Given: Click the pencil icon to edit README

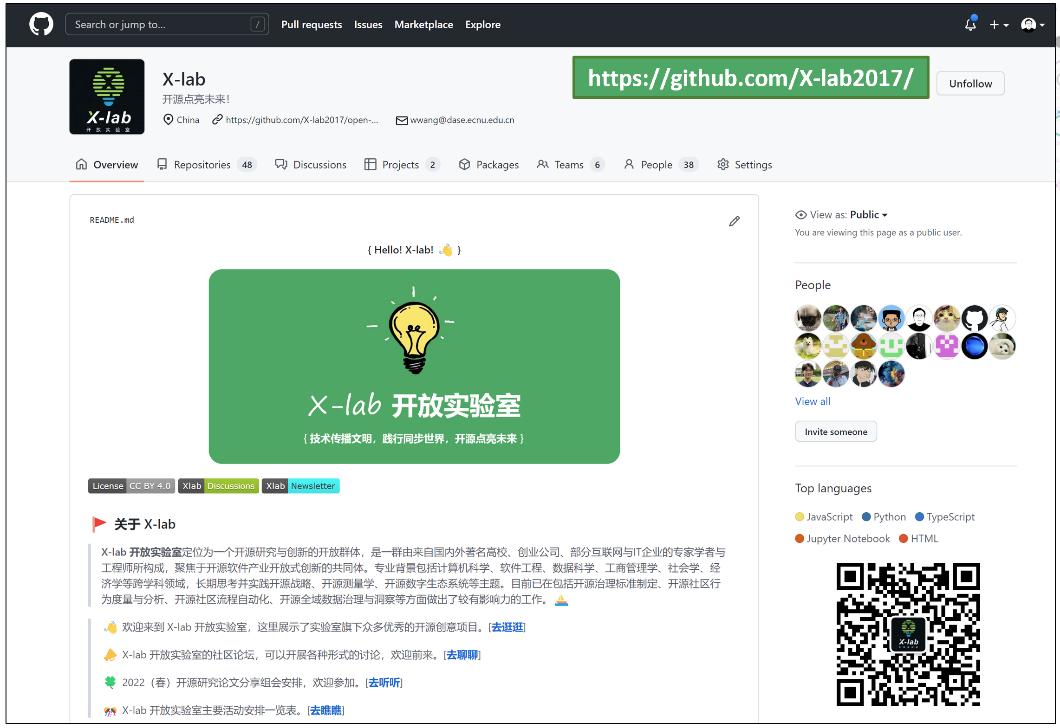Looking at the screenshot, I should click(x=734, y=221).
